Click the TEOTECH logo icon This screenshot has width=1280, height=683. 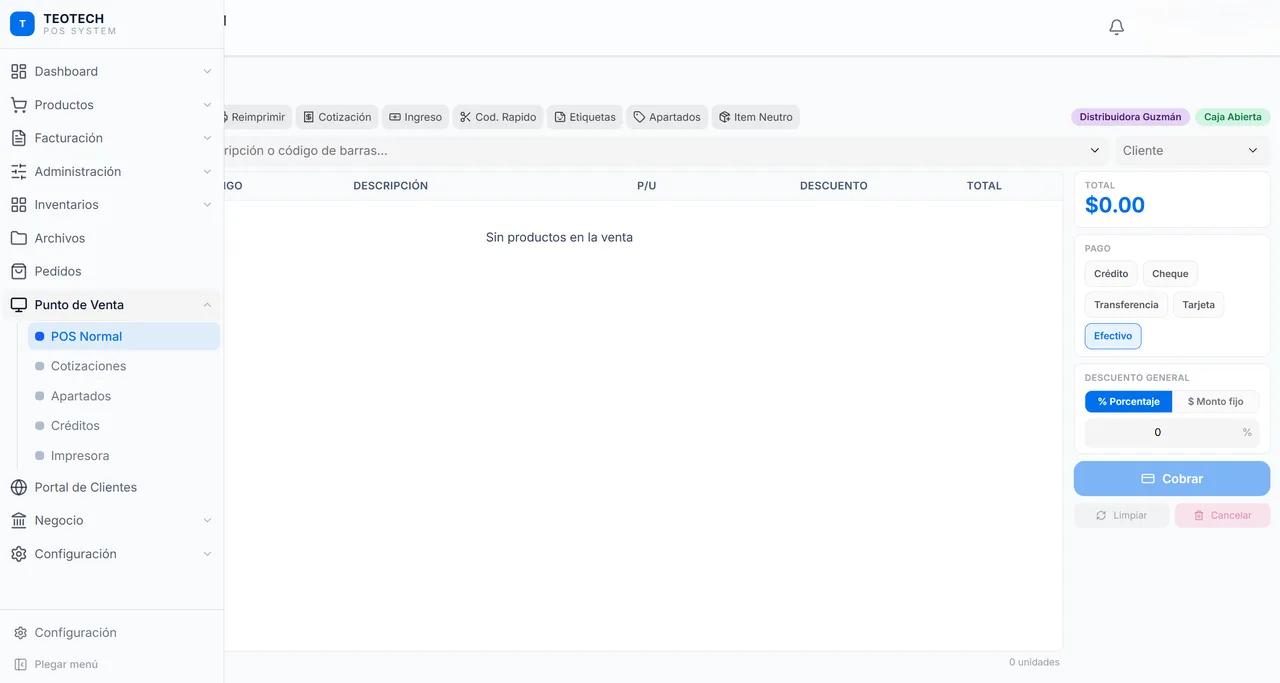tap(22, 24)
